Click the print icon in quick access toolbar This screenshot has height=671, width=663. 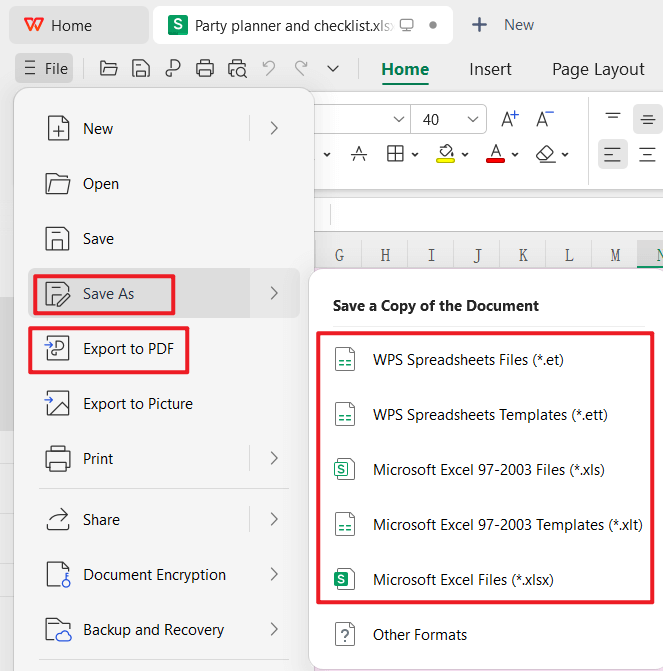205,69
